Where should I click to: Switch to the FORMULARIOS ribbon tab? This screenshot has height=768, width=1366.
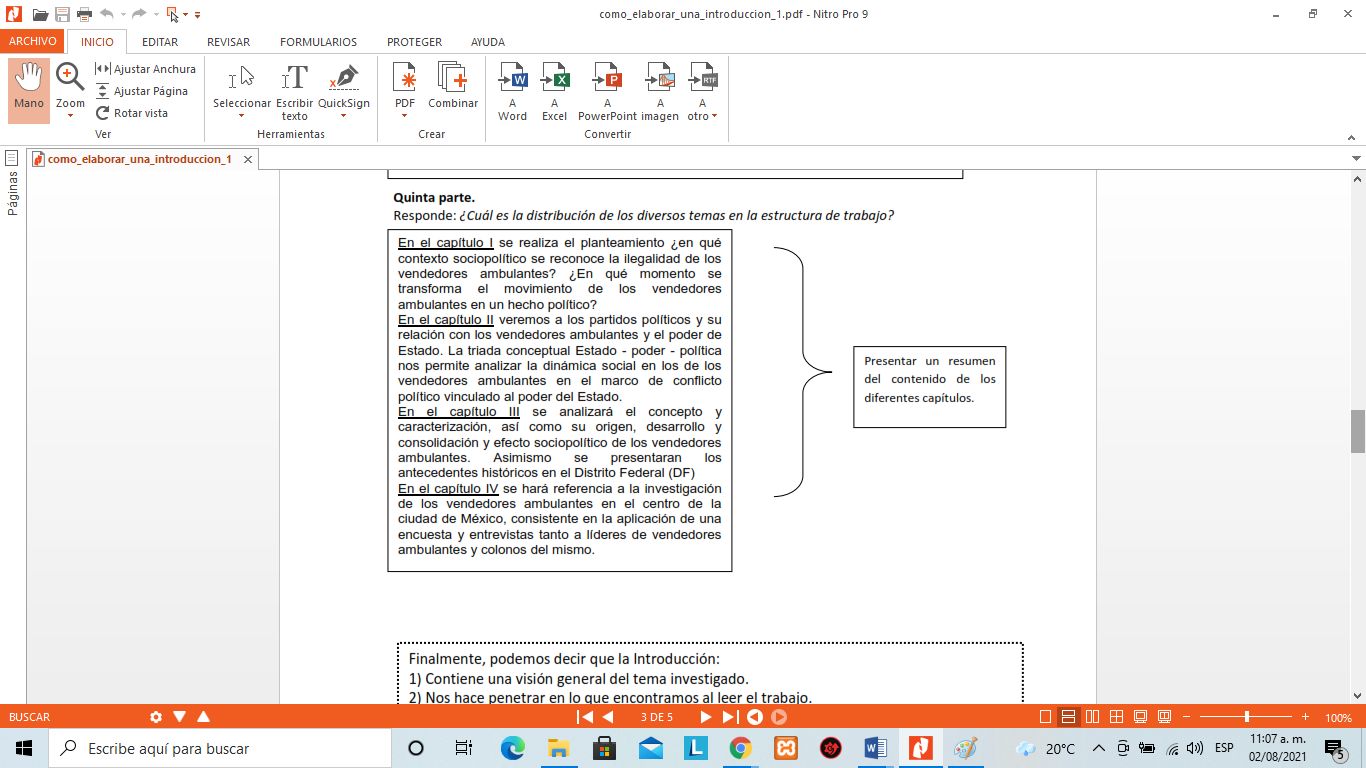318,42
